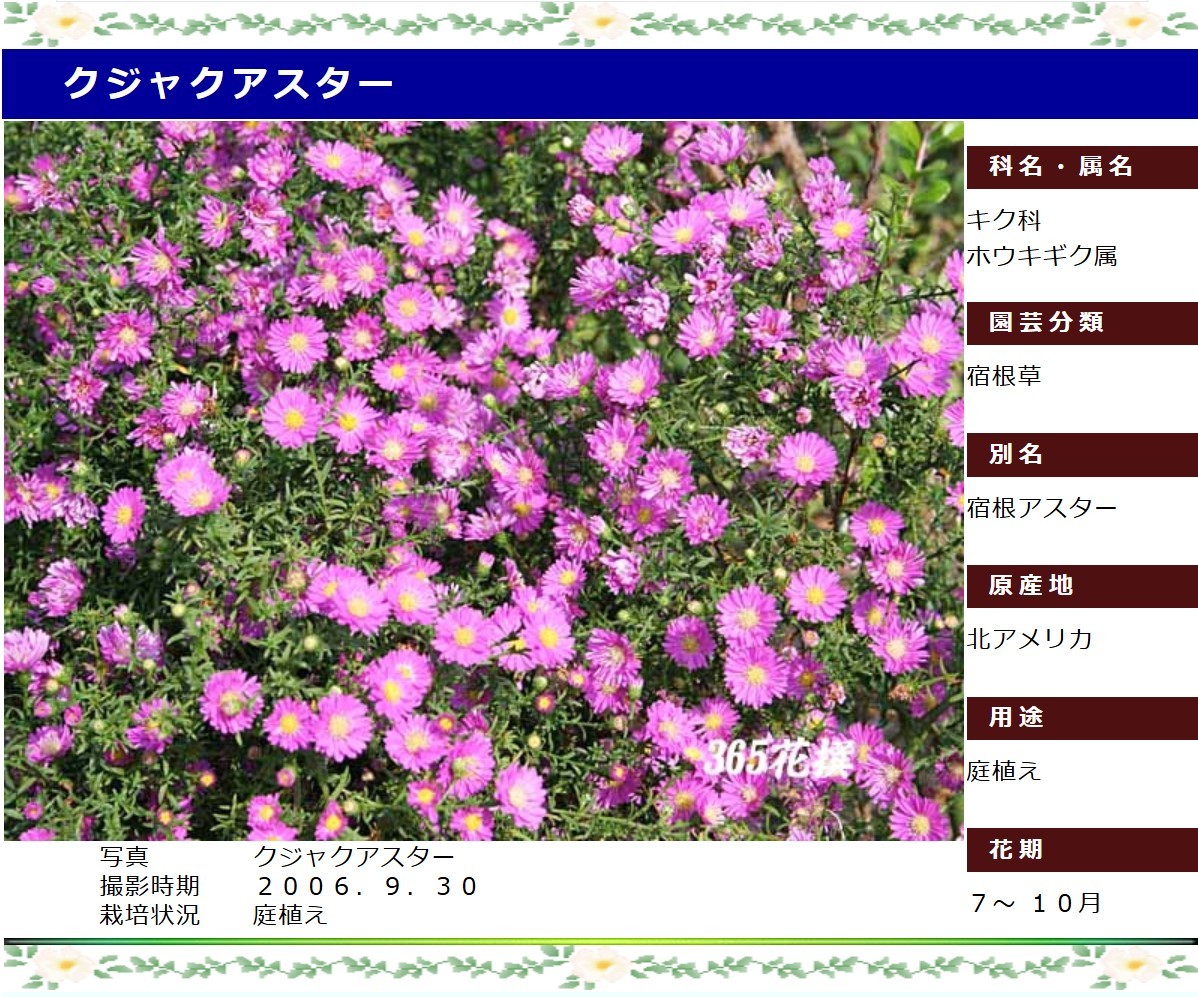Click the 北アメリカ origin text
The width and height of the screenshot is (1198, 997).
click(x=1030, y=639)
